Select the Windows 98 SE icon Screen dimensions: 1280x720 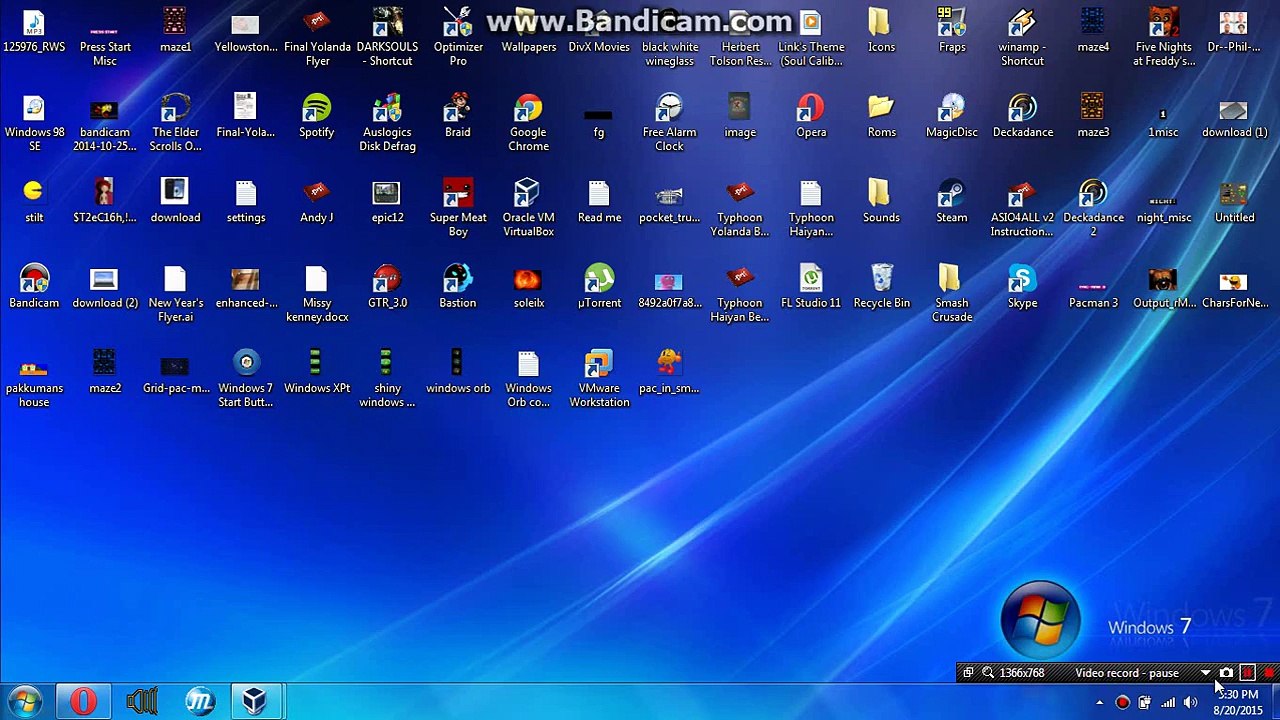click(34, 122)
